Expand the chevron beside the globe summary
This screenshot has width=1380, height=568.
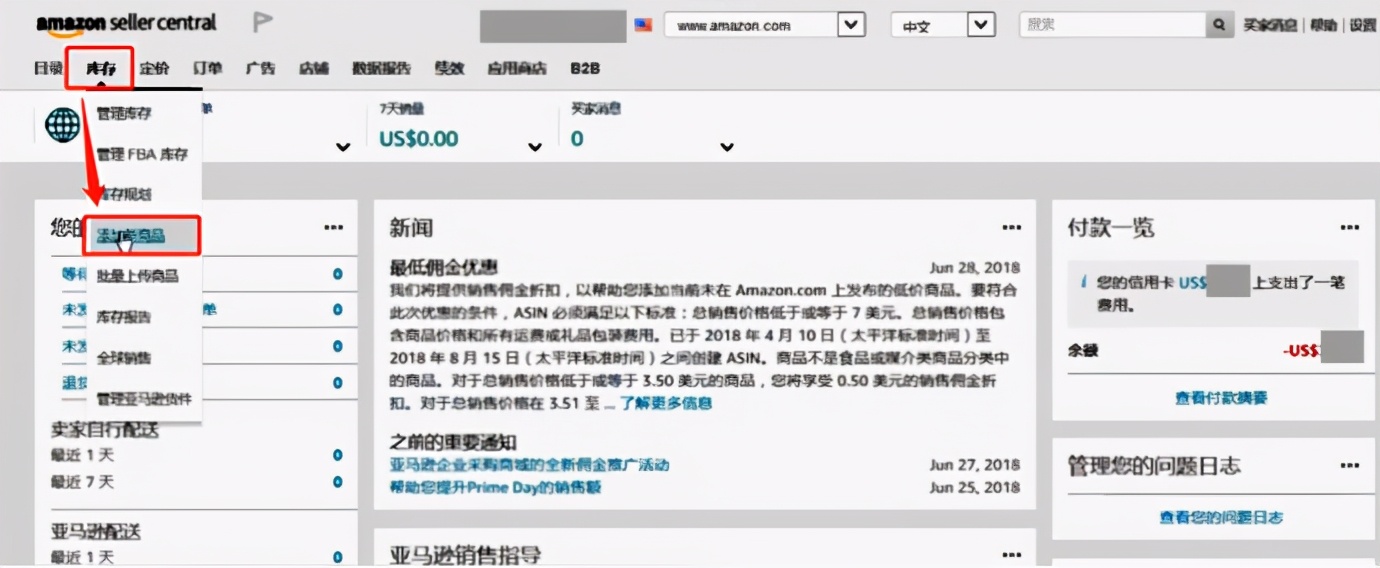click(343, 148)
